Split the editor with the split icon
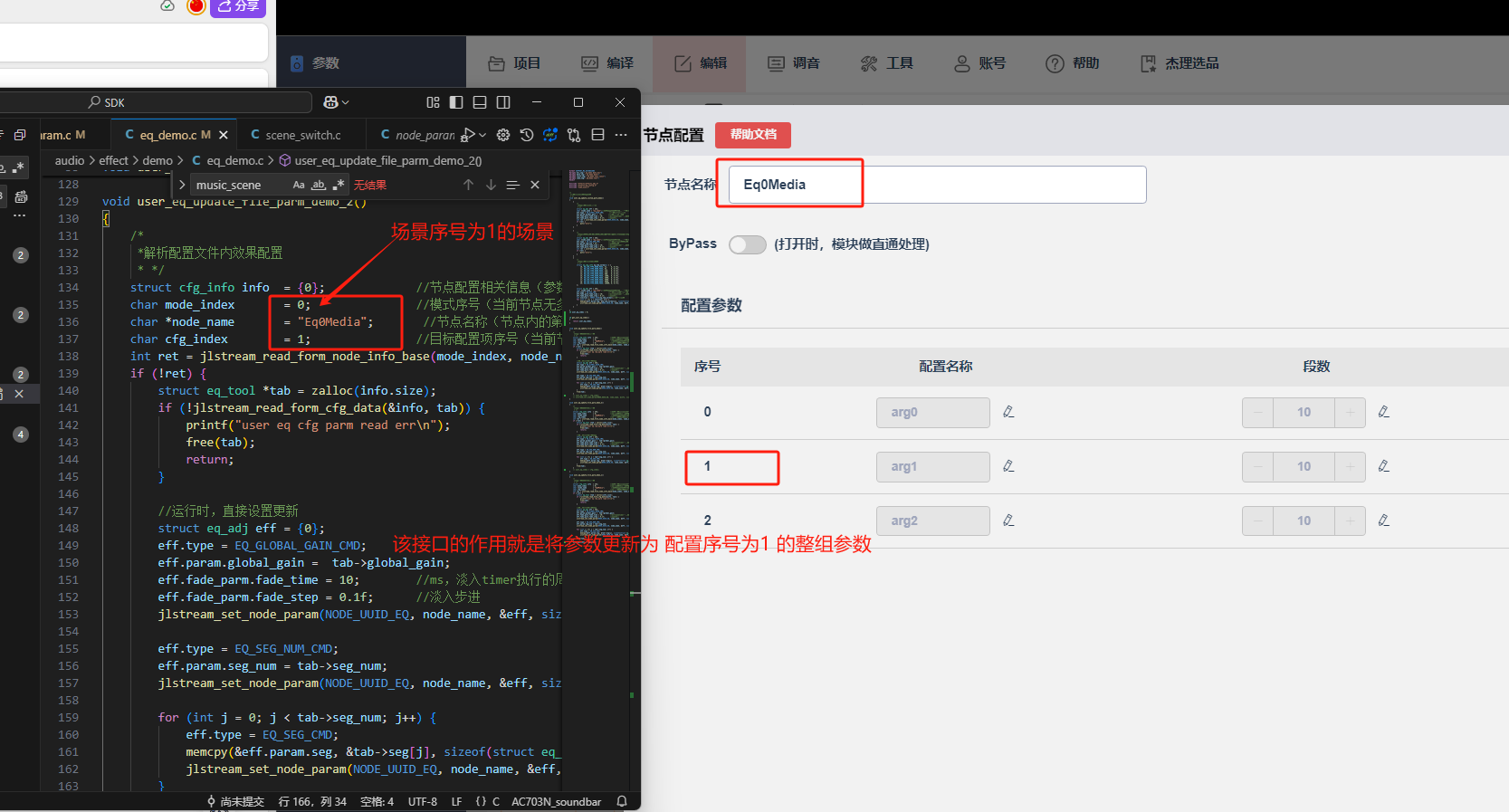1509x812 pixels. (597, 135)
